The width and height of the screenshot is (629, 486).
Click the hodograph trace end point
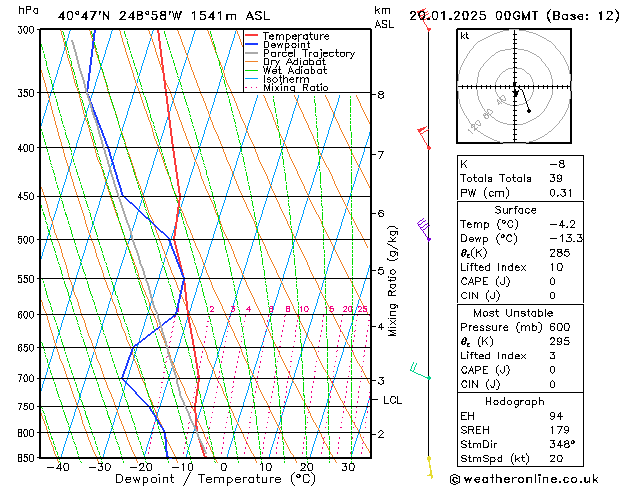click(x=529, y=111)
